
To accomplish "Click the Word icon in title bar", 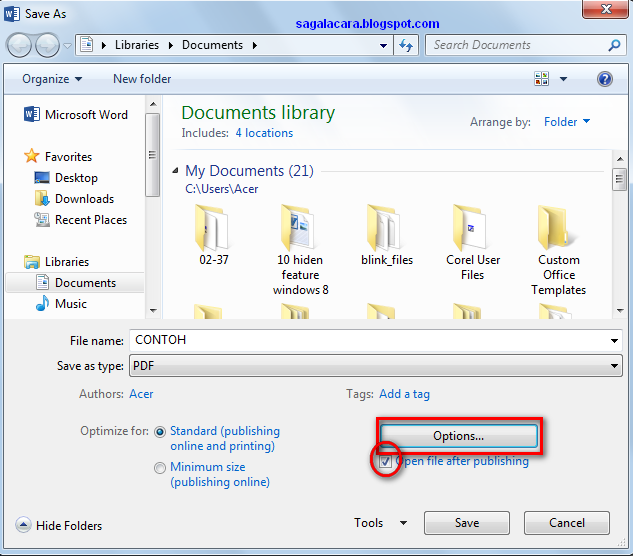I will (x=12, y=14).
